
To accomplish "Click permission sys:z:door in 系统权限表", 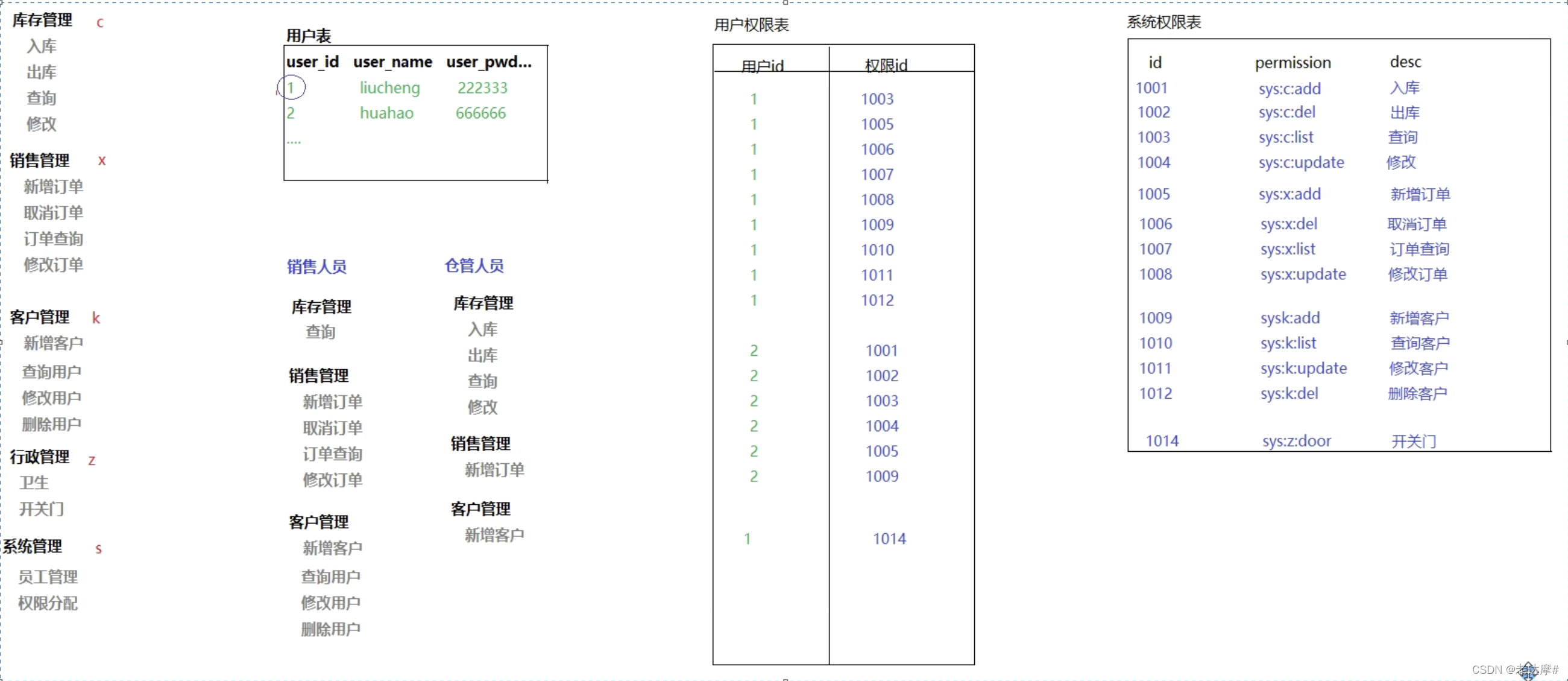I will pos(1296,440).
